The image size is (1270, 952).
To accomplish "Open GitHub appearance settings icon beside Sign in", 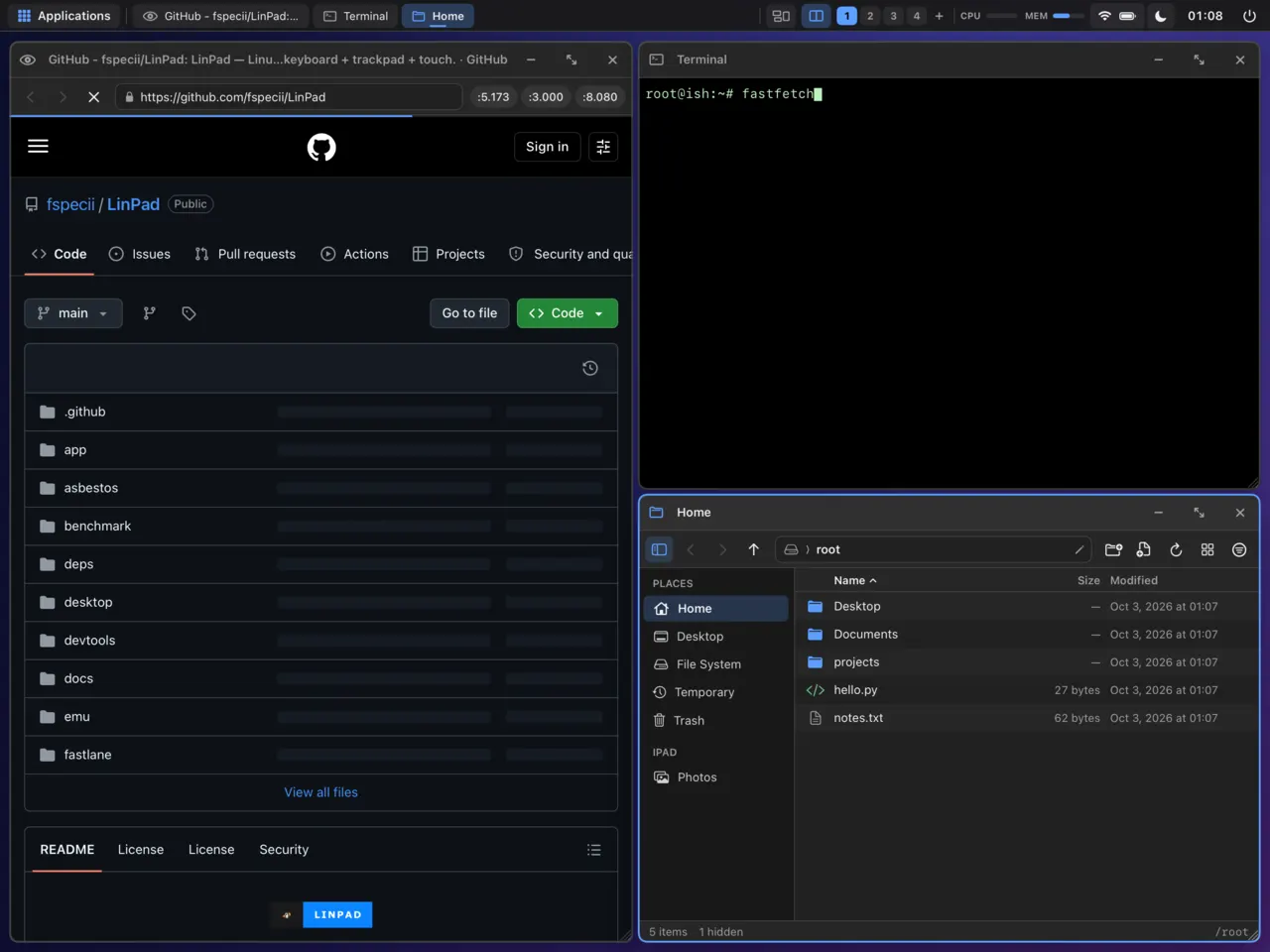I will [603, 147].
